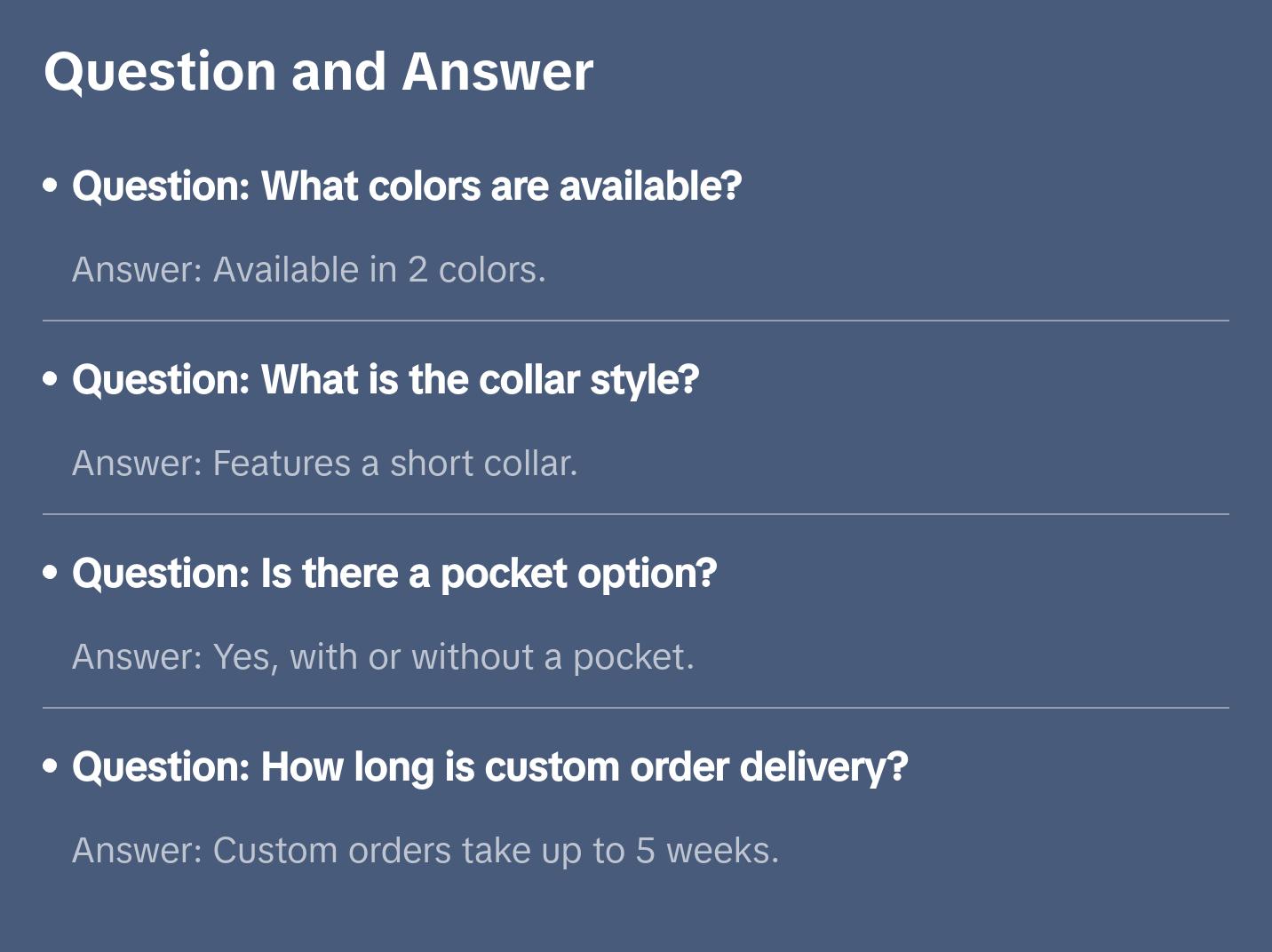Click the bullet before the collar style question
The height and width of the screenshot is (952, 1272).
pos(51,379)
